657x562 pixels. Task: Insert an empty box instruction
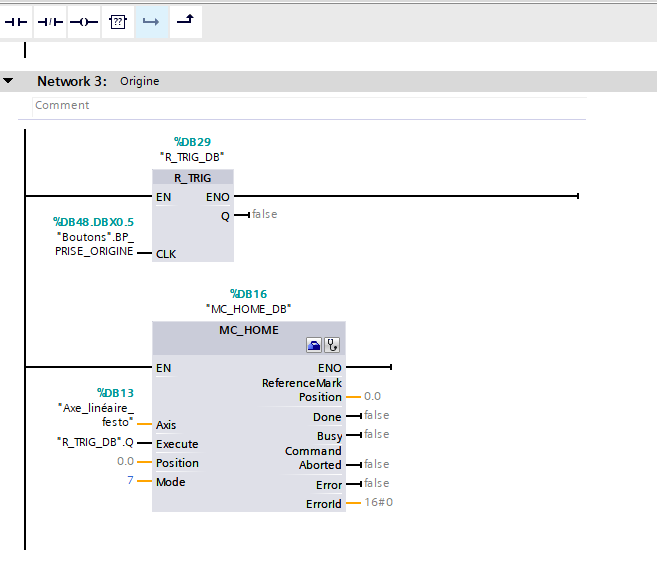[x=118, y=22]
